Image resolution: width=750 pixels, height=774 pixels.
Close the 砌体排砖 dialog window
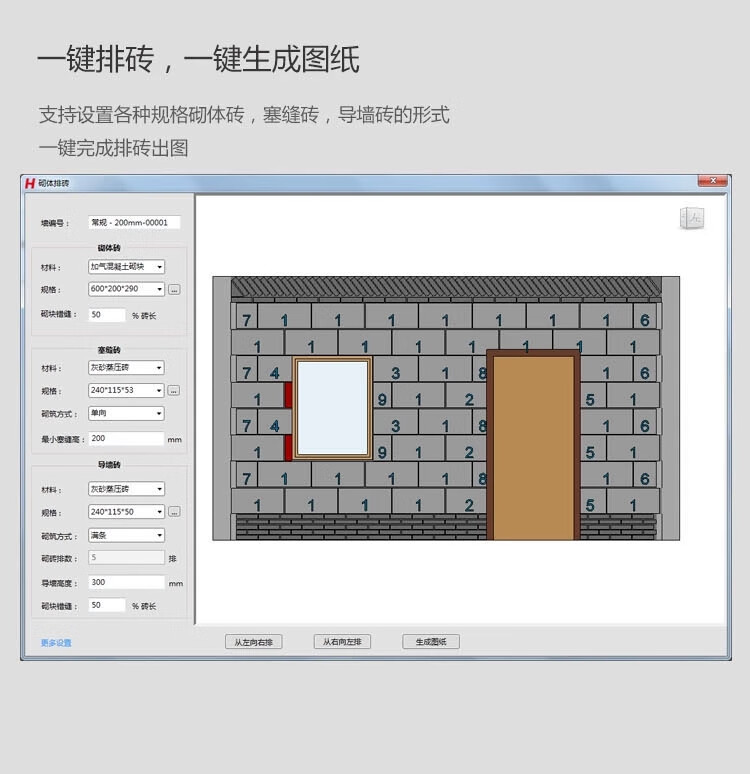(x=712, y=182)
